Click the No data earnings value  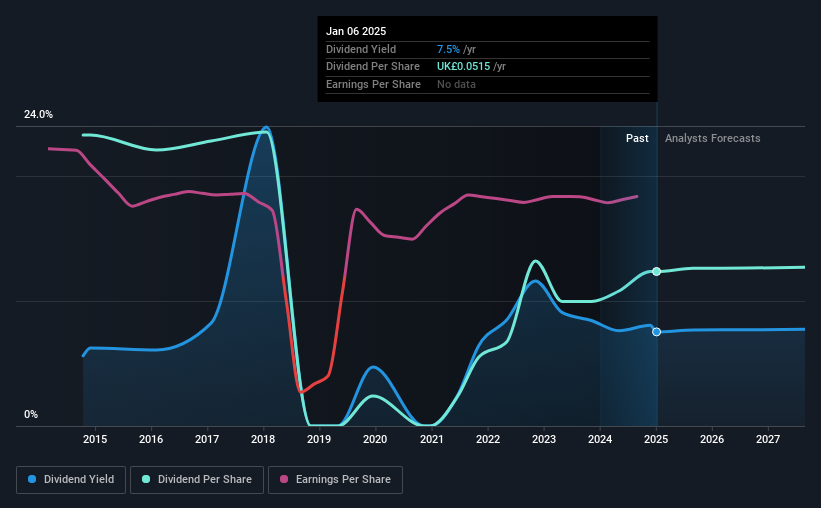pos(456,84)
